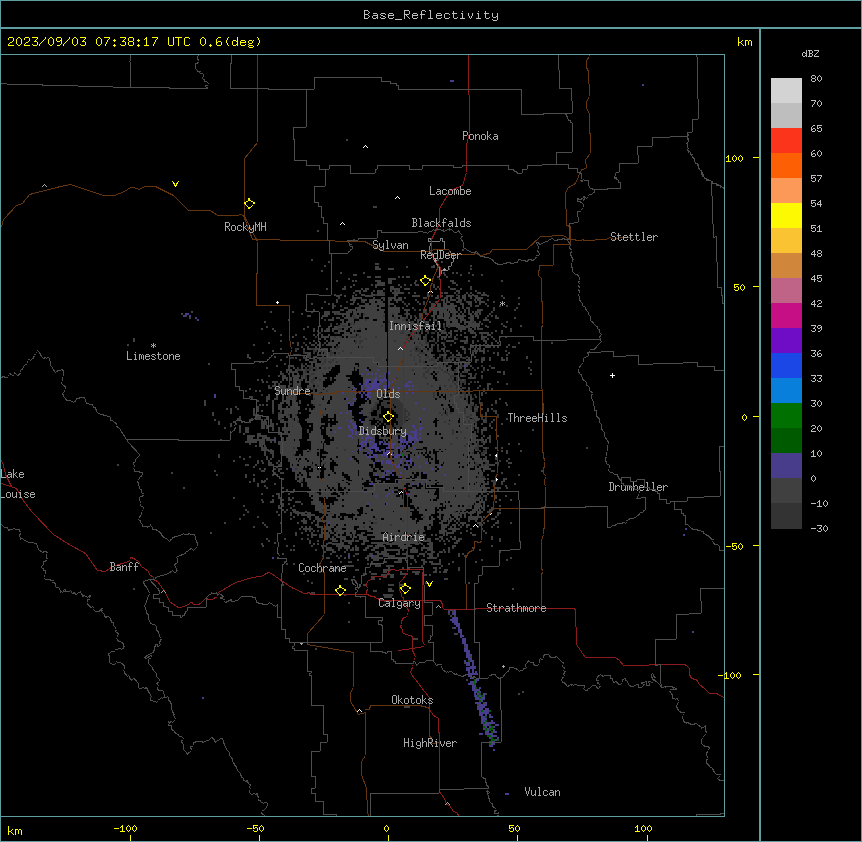The image size is (862, 842).
Task: Select the yellow diamond marker below Cochrane
Action: 340,590
